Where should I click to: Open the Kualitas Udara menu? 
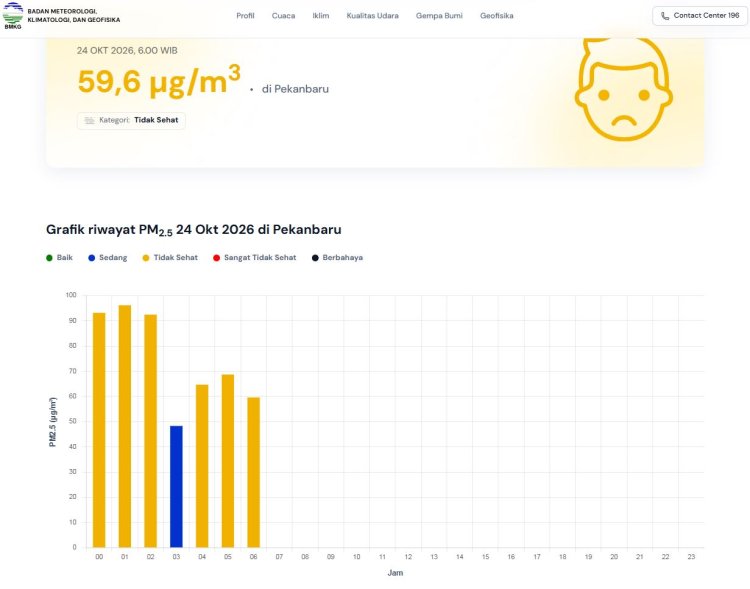coord(372,16)
